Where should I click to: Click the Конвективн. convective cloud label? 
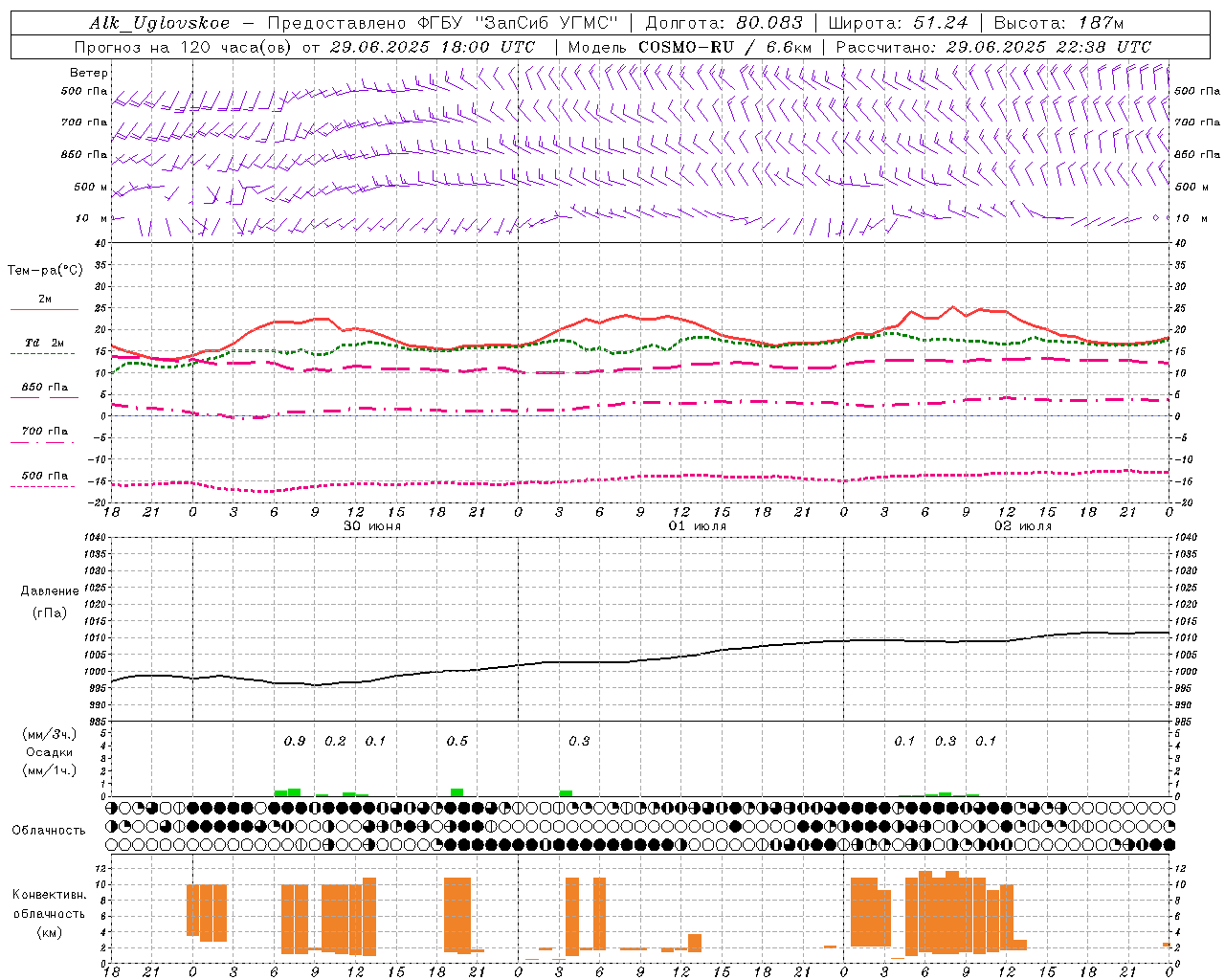pyautogui.click(x=49, y=895)
